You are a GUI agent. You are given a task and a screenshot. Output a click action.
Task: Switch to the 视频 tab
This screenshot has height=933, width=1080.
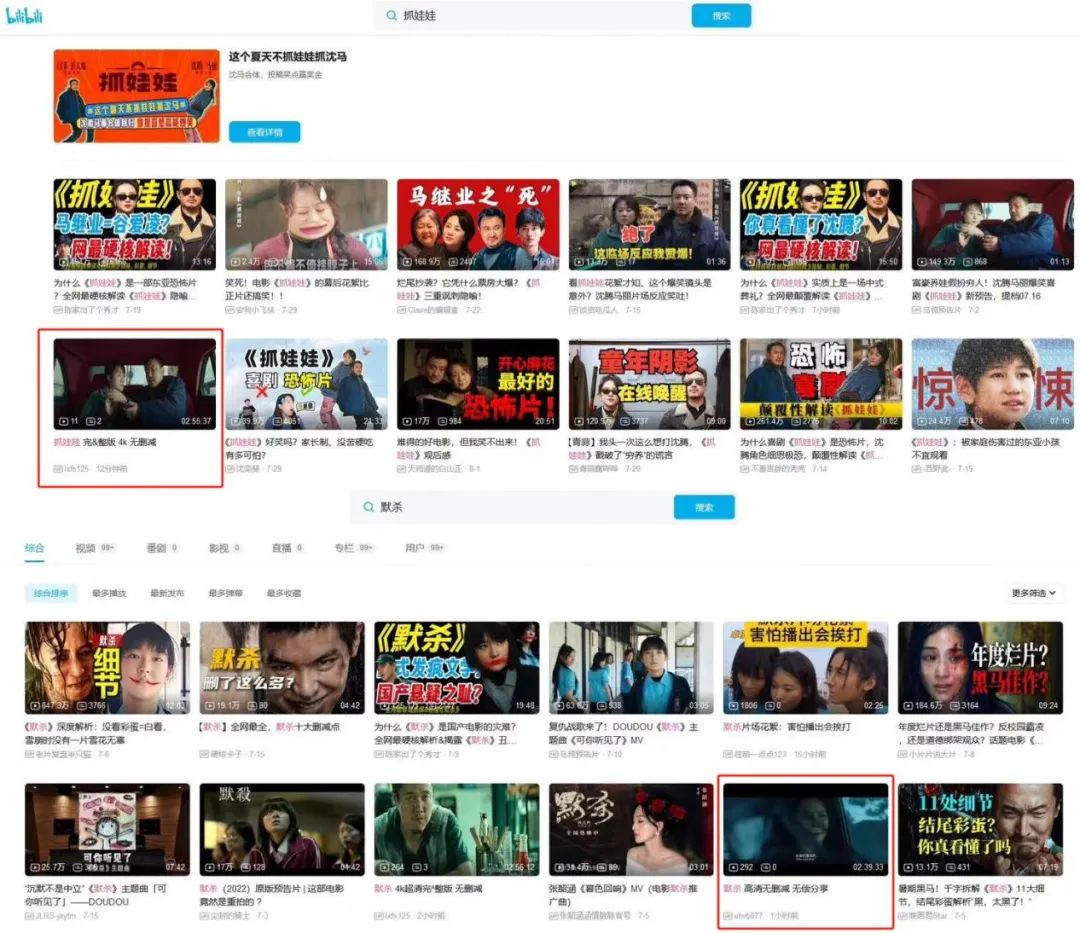click(x=94, y=548)
